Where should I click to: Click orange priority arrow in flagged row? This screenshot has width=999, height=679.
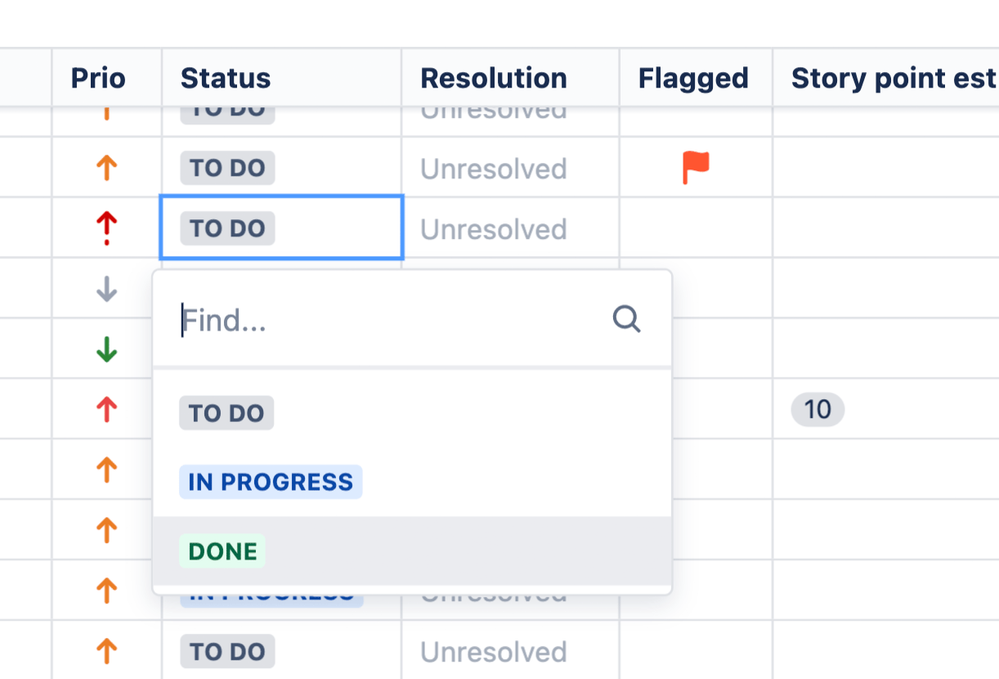[107, 168]
